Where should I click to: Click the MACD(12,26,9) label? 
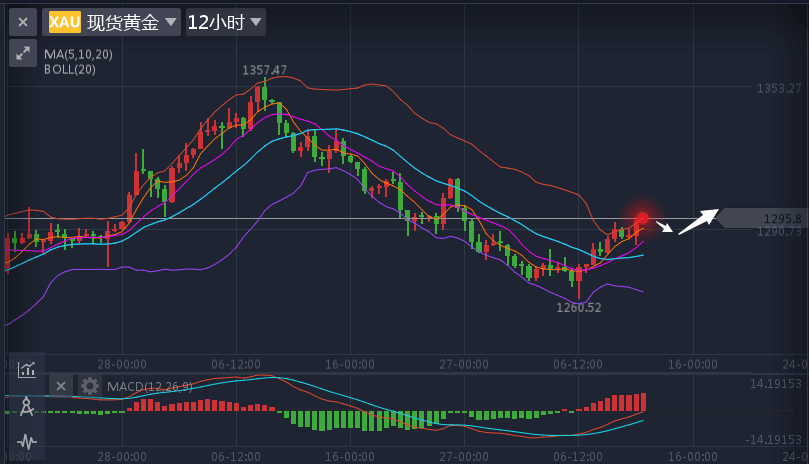point(150,386)
